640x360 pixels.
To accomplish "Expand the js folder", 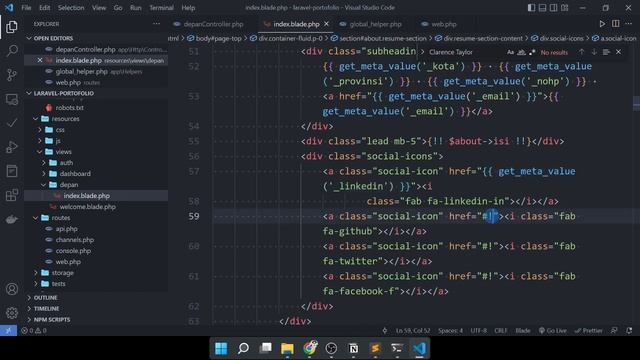I will (x=40, y=141).
